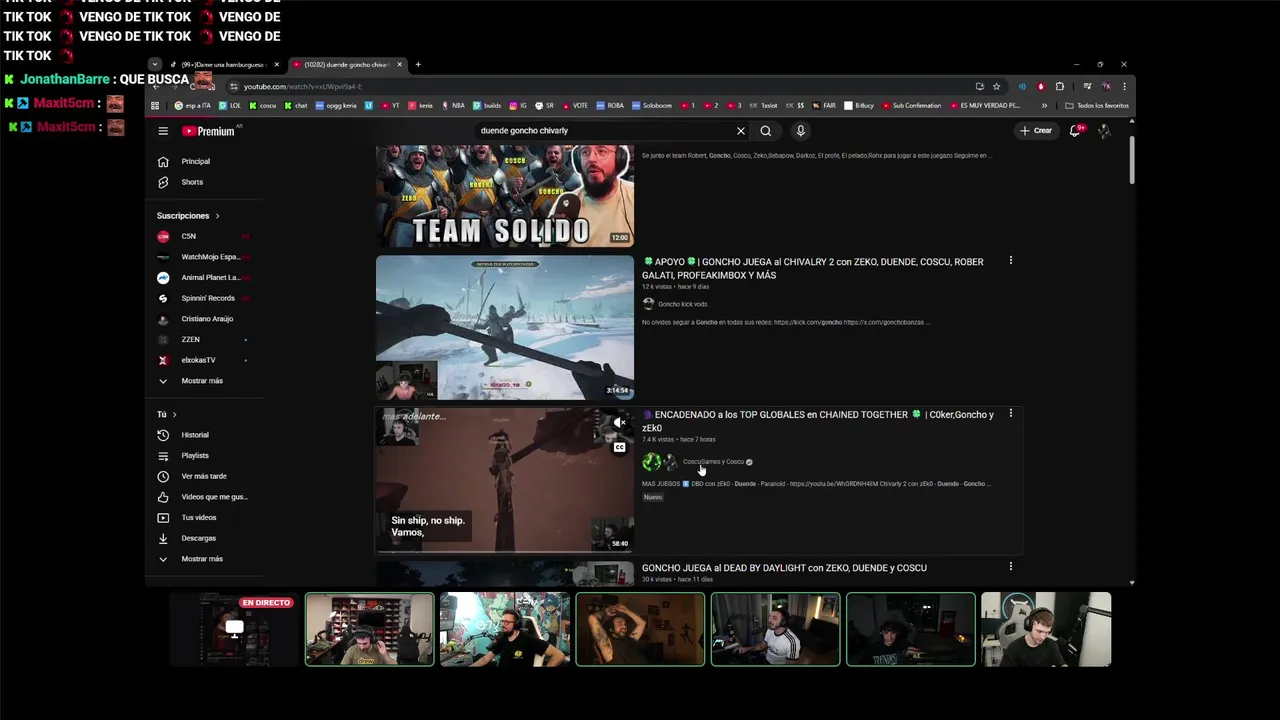Expand Mostrar más under Suscripciones

tap(202, 381)
